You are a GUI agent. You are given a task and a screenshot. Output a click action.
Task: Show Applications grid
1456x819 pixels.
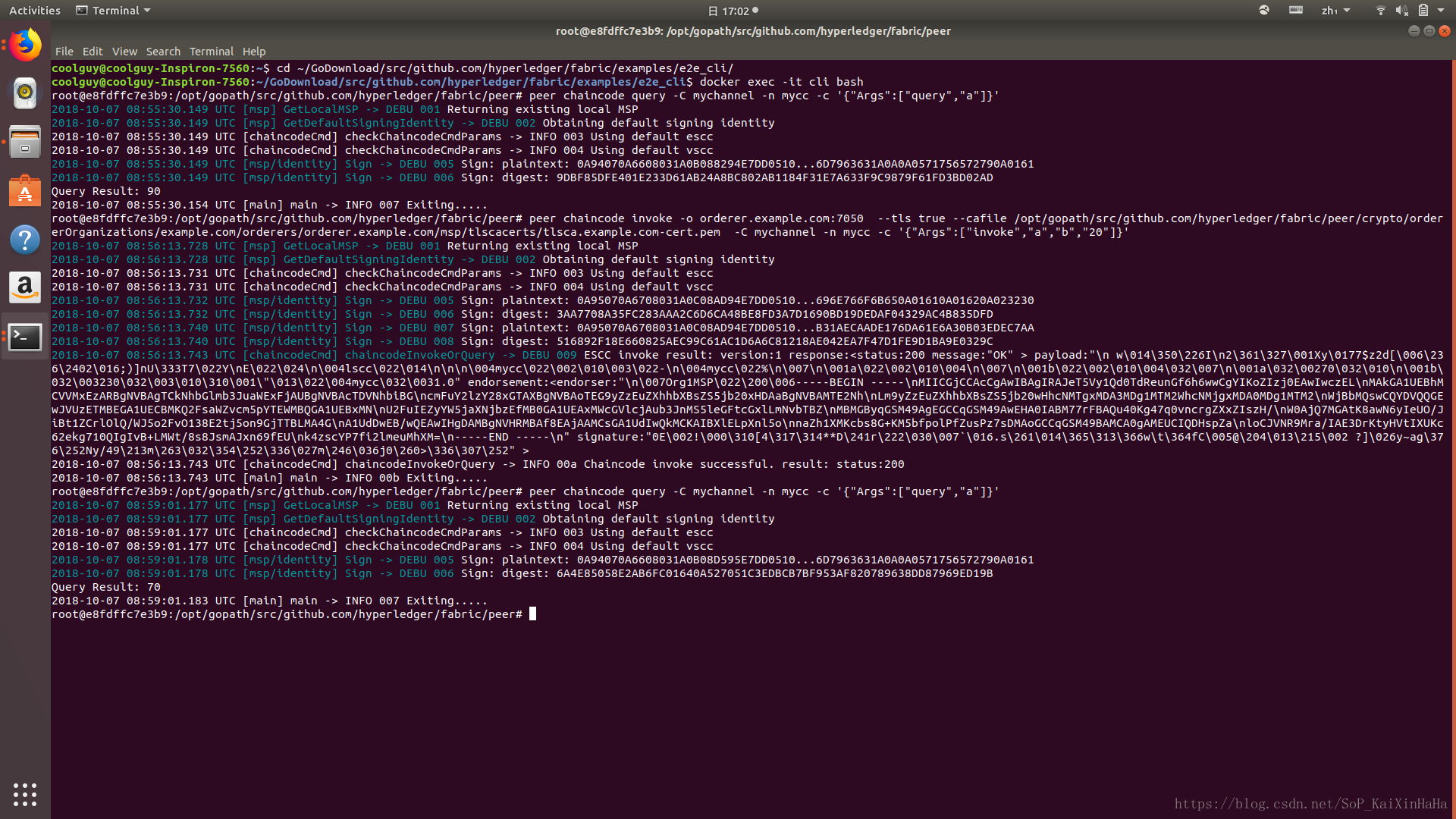click(x=25, y=794)
